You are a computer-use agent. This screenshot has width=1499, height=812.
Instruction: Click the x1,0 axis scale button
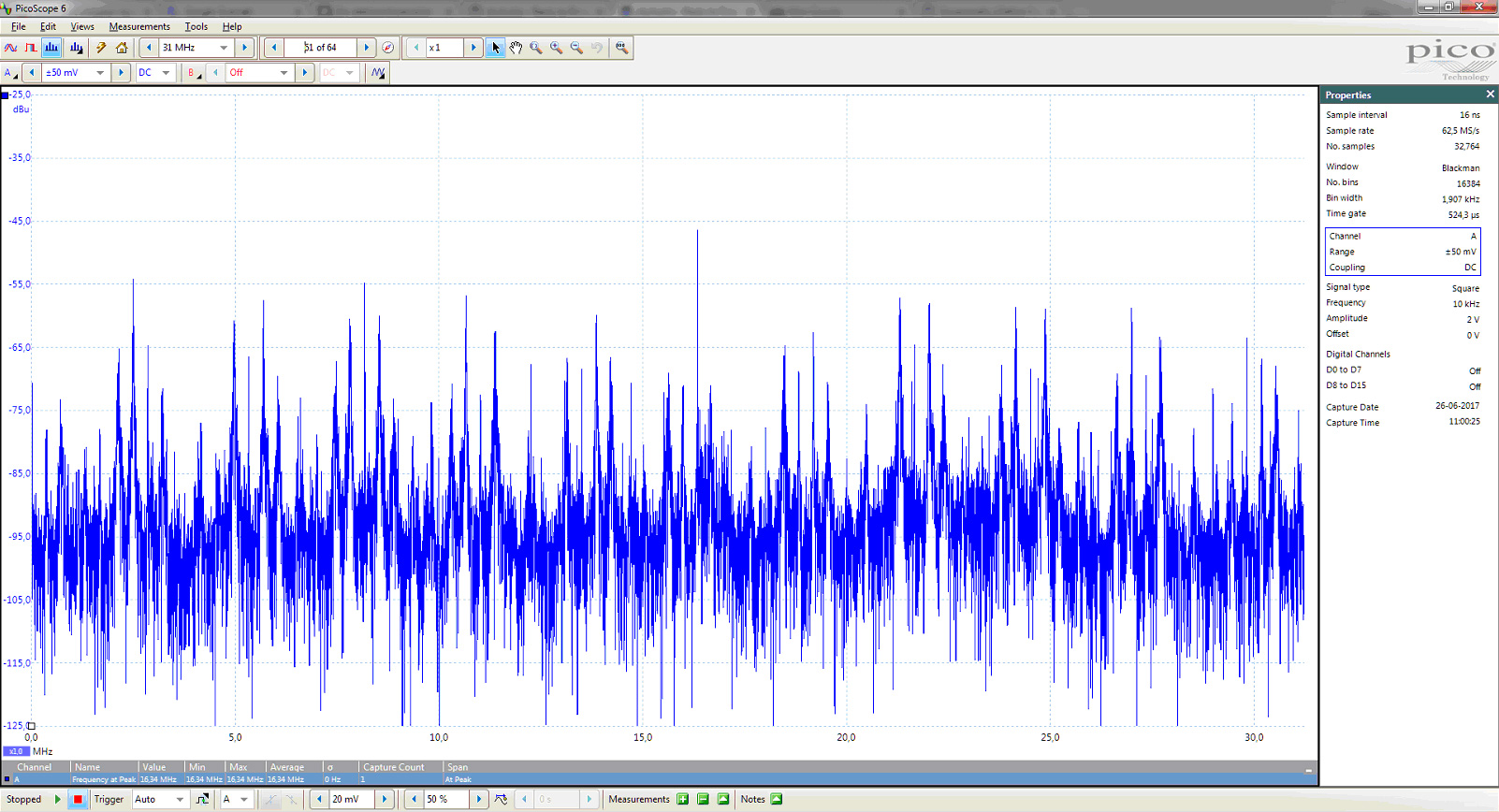coord(16,751)
